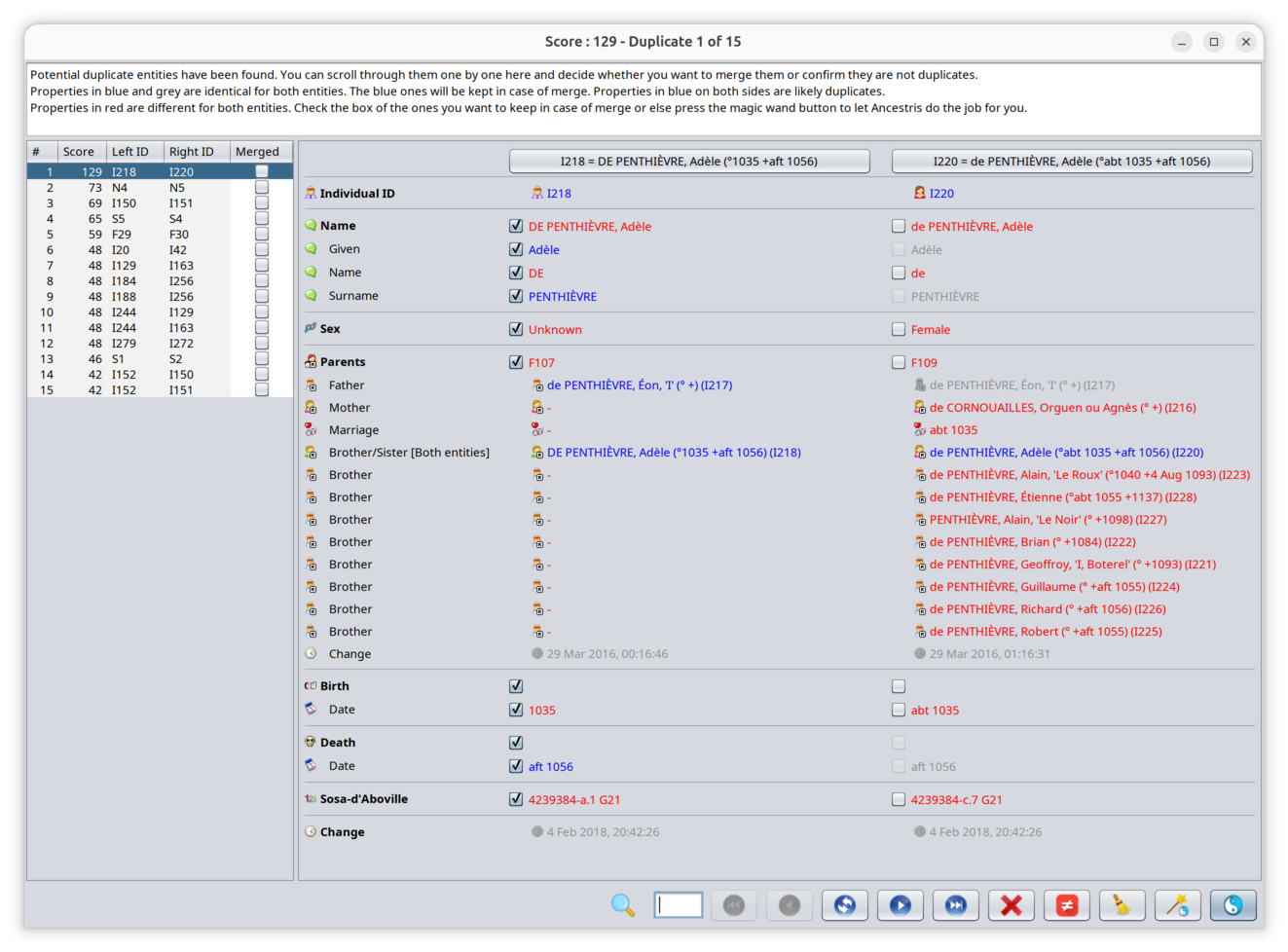Uncheck the left birth date 1035 checkbox
The height and width of the screenshot is (952, 1288).
516,710
